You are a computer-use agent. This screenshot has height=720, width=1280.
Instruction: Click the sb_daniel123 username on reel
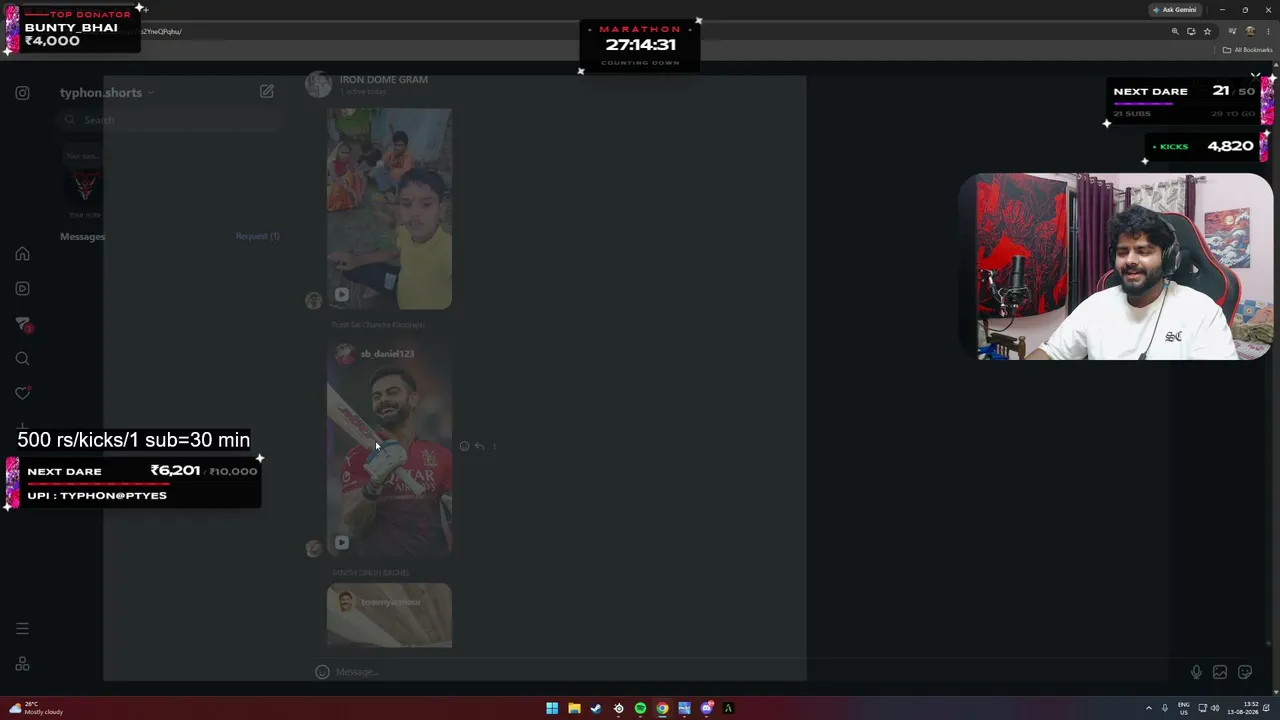(387, 354)
